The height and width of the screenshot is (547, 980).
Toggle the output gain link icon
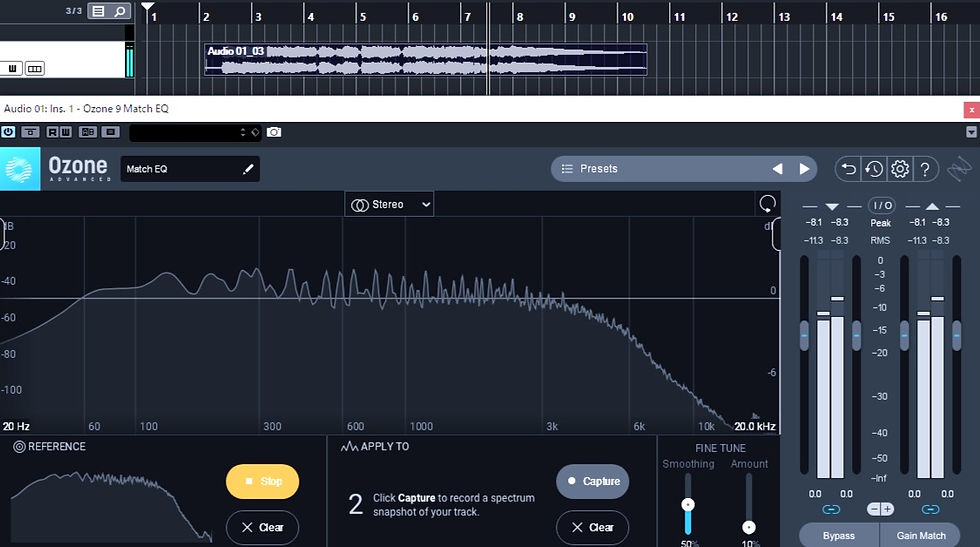[x=931, y=509]
